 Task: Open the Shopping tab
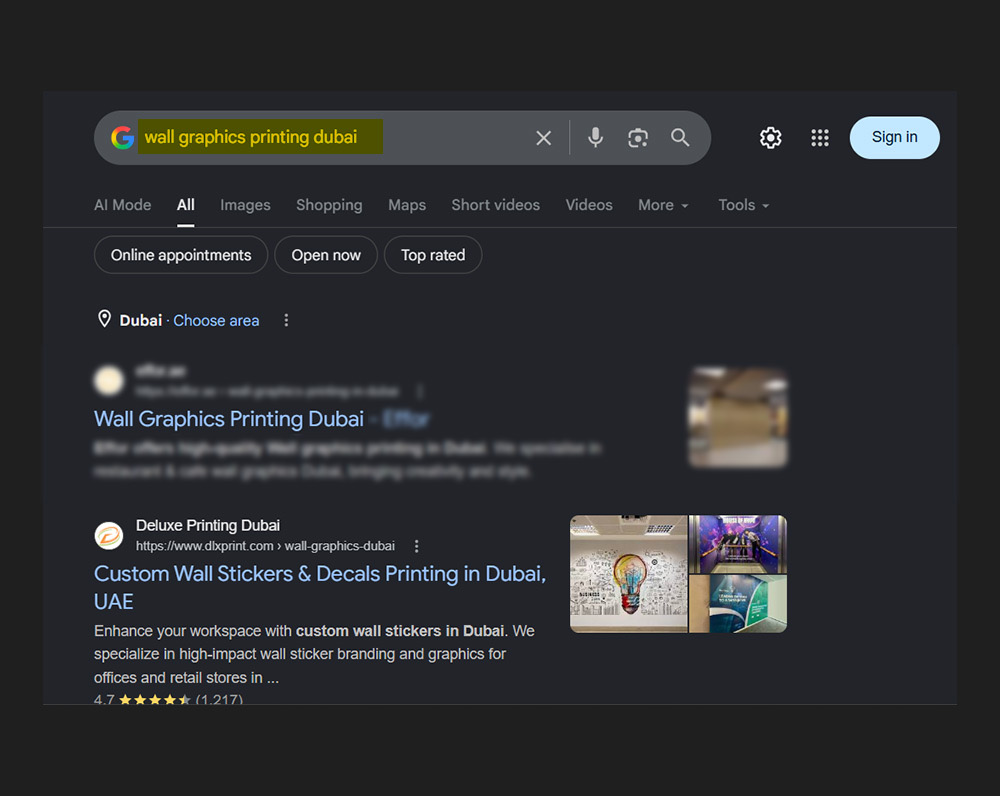tap(329, 205)
